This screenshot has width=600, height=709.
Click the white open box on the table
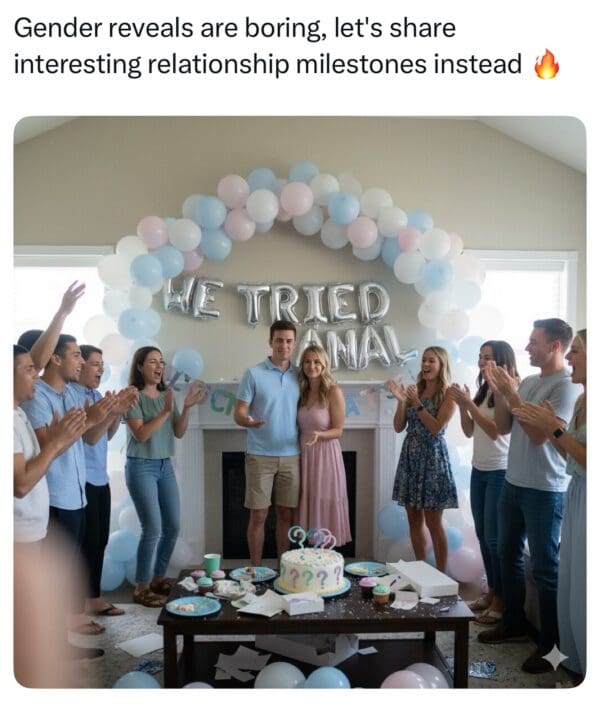(423, 577)
